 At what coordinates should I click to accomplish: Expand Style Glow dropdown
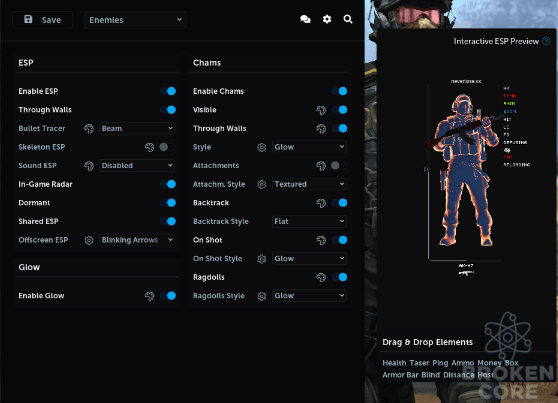click(x=309, y=147)
